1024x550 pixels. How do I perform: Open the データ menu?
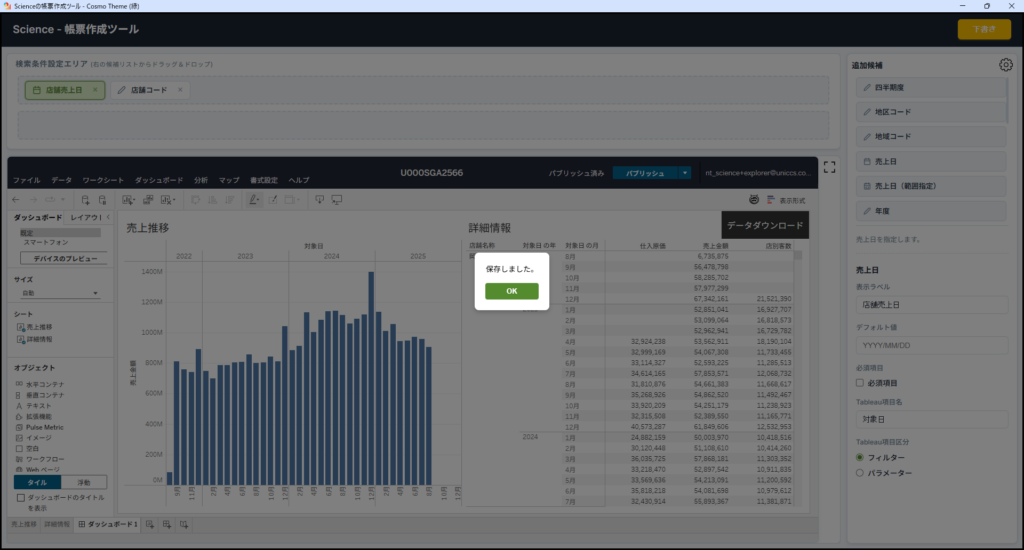[61, 180]
